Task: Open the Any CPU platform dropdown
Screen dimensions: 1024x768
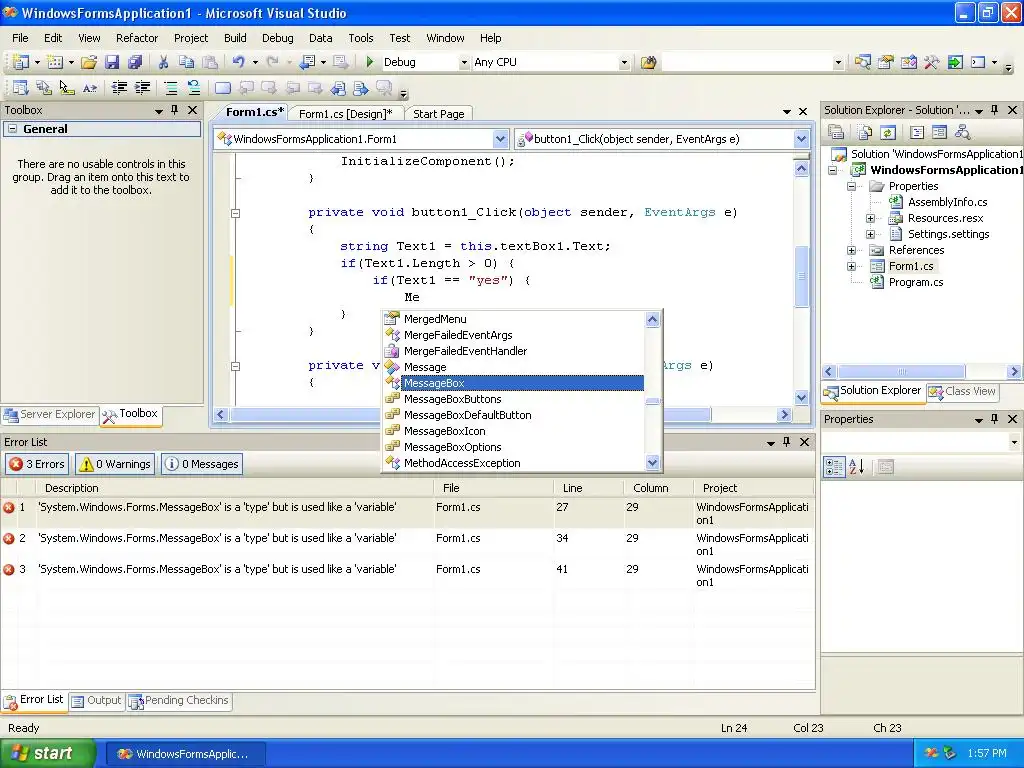Action: click(624, 63)
